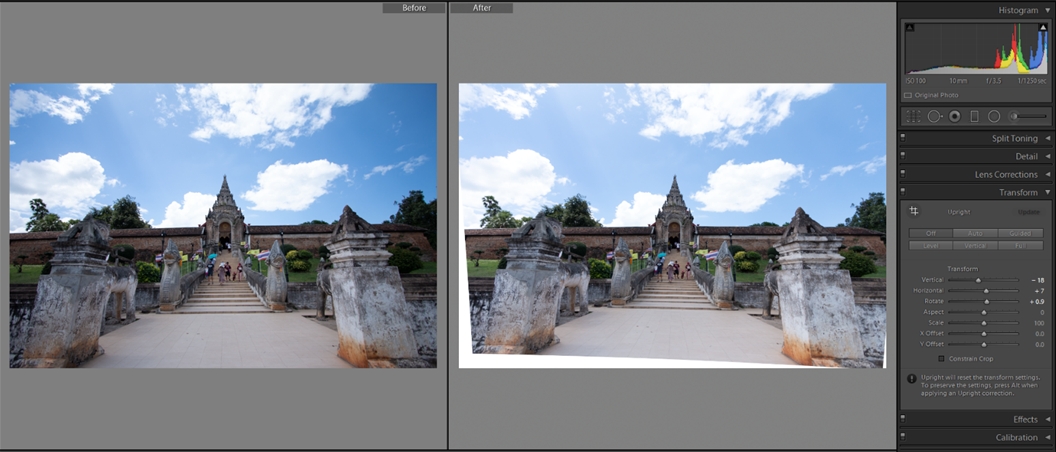Enable the Constrain Crop checkbox
Image resolution: width=1056 pixels, height=452 pixels.
941,358
